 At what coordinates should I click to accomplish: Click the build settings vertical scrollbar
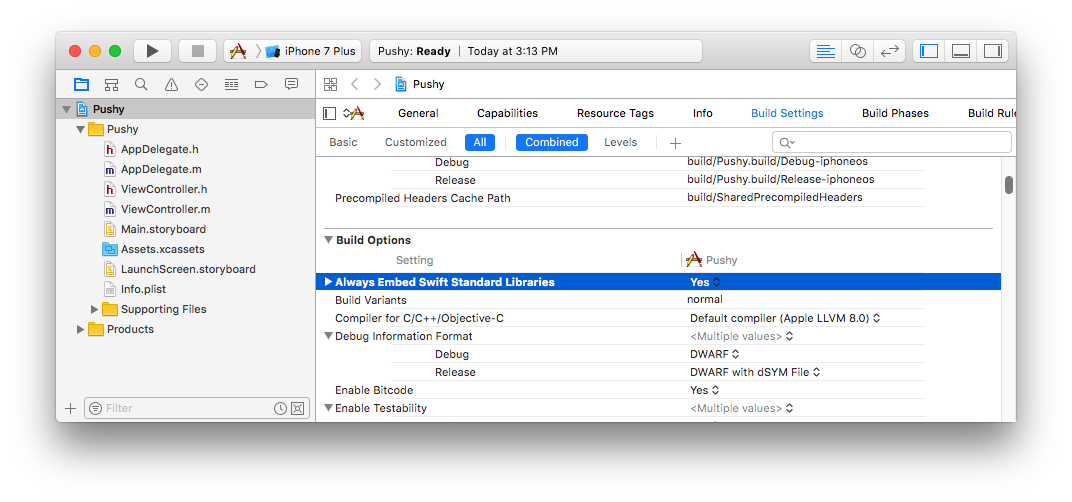1008,185
